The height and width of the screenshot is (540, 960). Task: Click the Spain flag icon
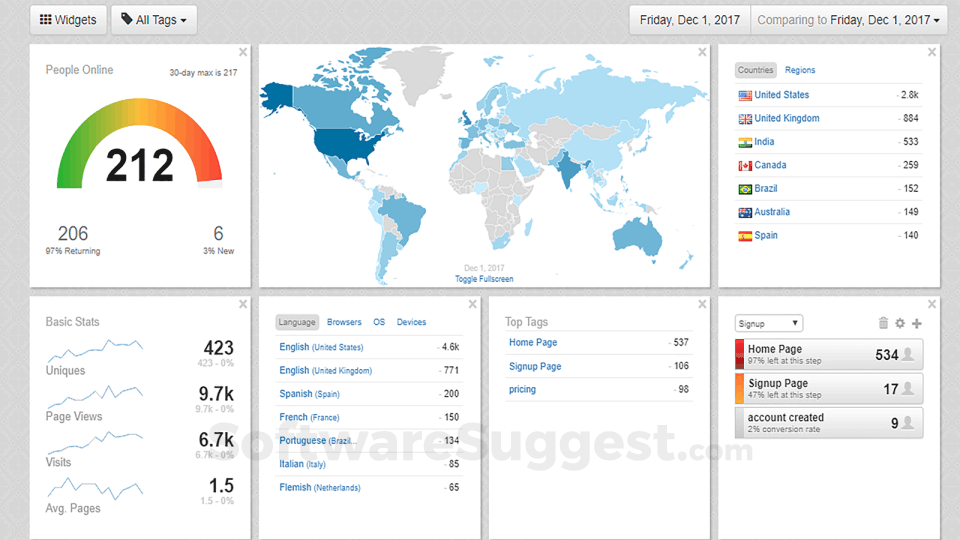pos(745,236)
